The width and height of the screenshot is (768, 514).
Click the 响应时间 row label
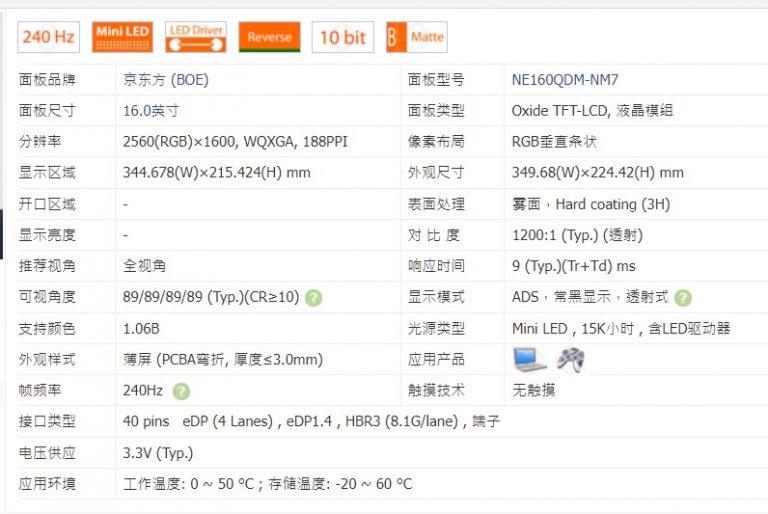click(436, 266)
